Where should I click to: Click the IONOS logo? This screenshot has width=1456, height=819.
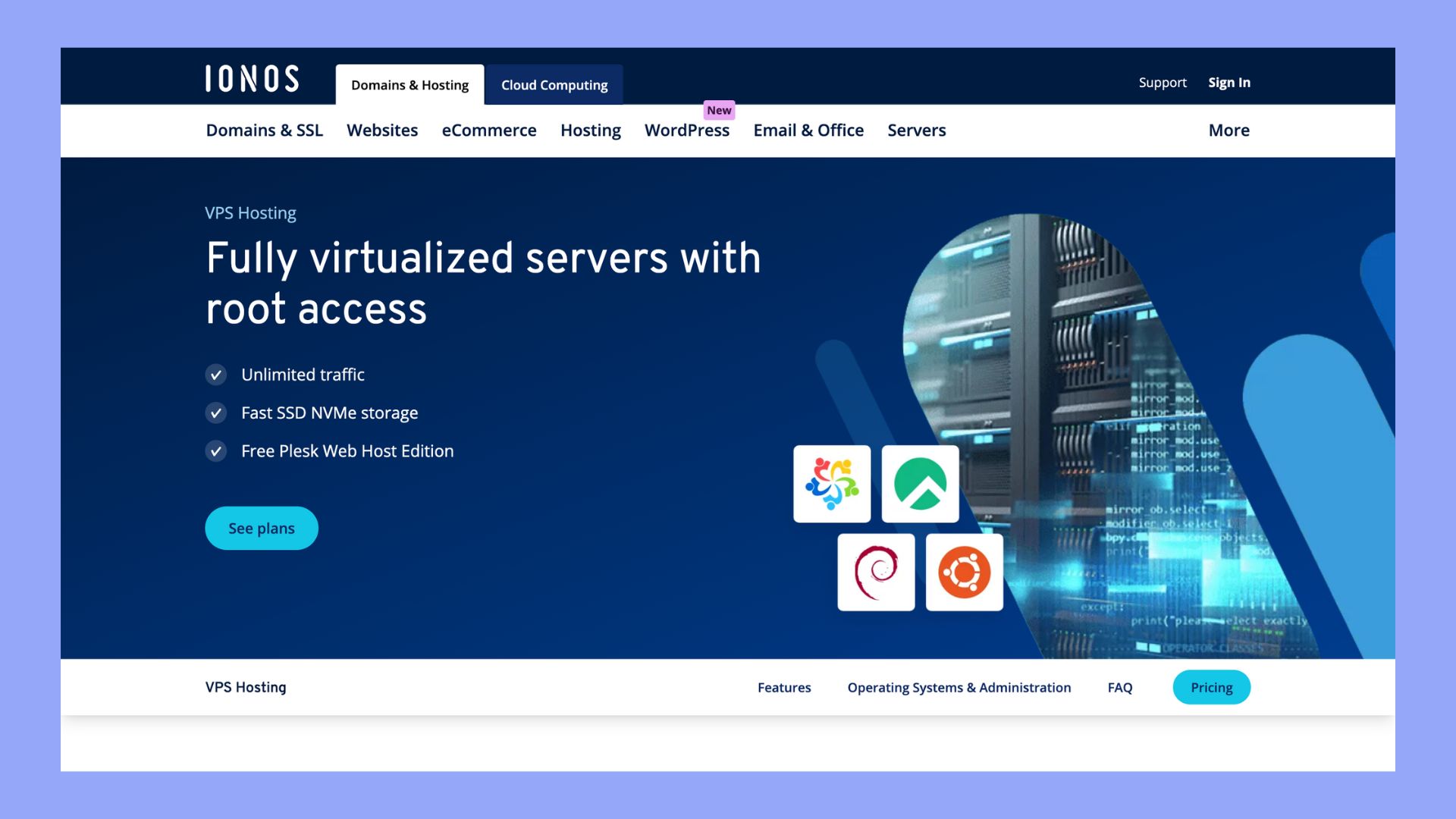tap(252, 79)
